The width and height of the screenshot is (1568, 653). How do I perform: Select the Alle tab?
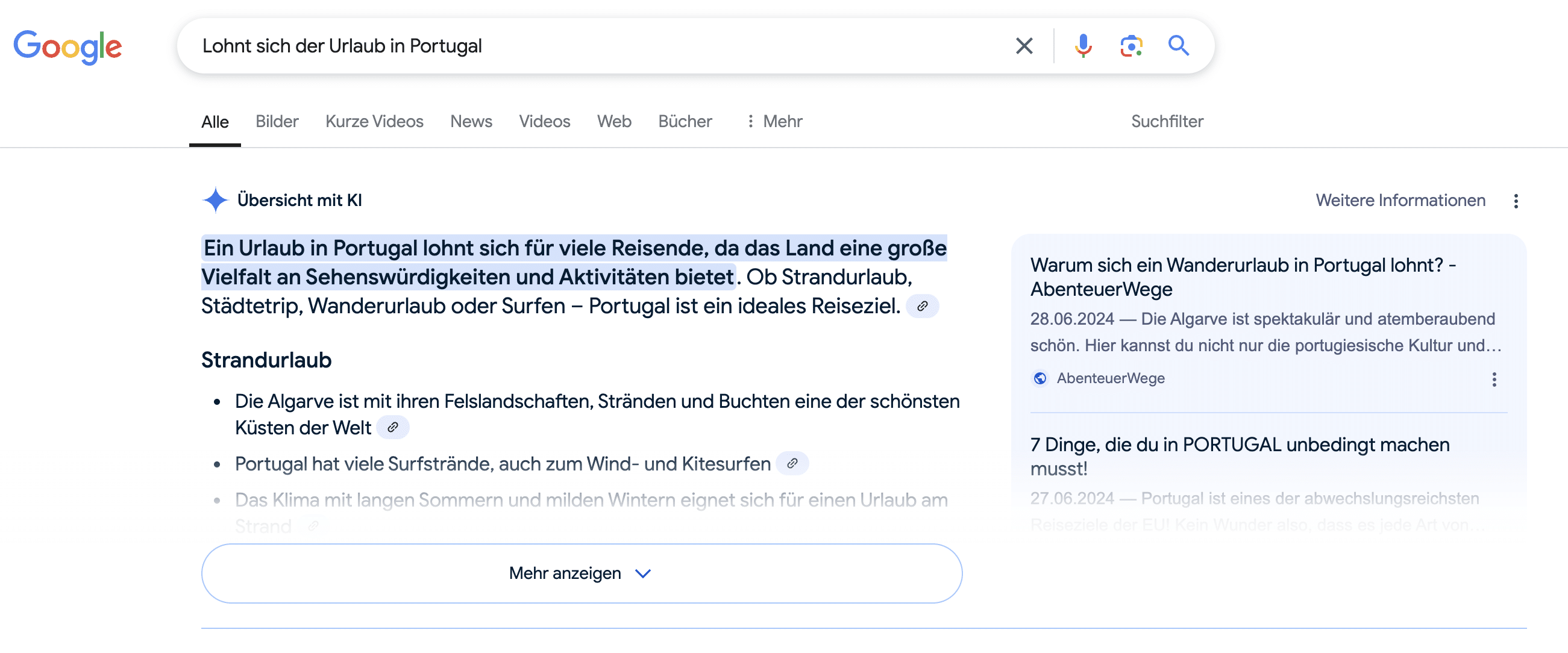click(x=215, y=122)
